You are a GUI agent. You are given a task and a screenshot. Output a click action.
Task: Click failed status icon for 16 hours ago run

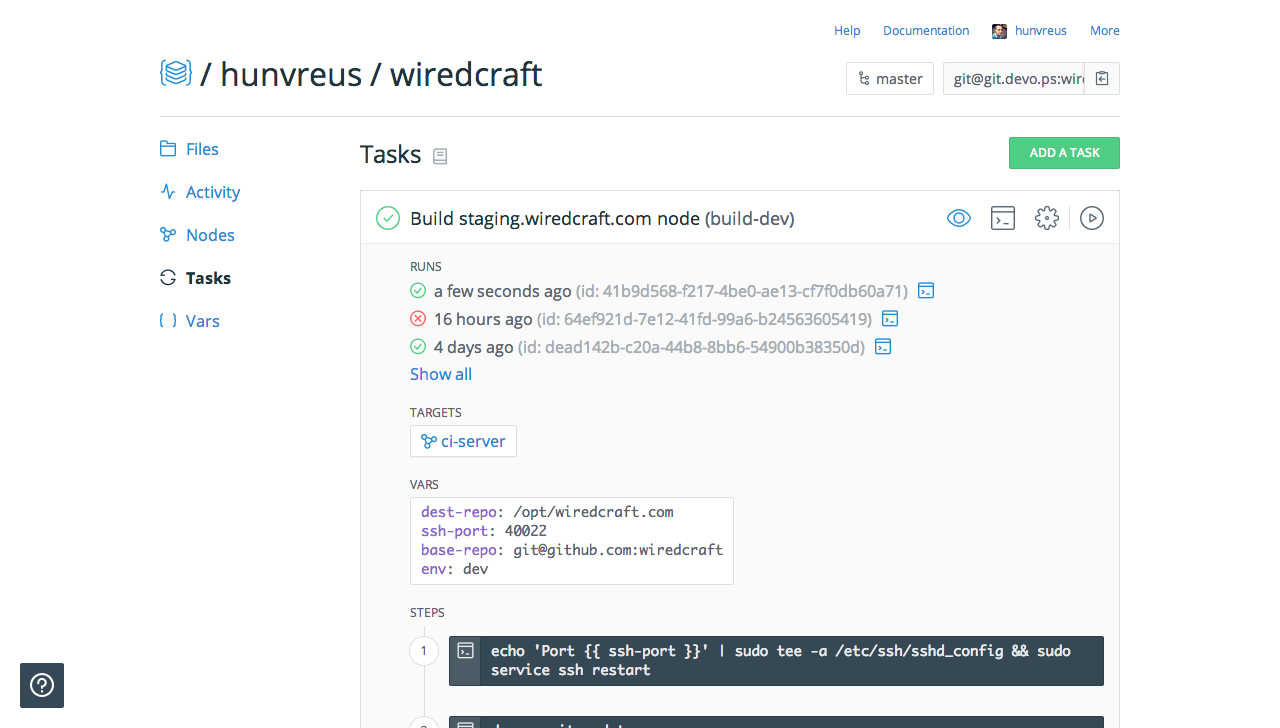tap(418, 319)
